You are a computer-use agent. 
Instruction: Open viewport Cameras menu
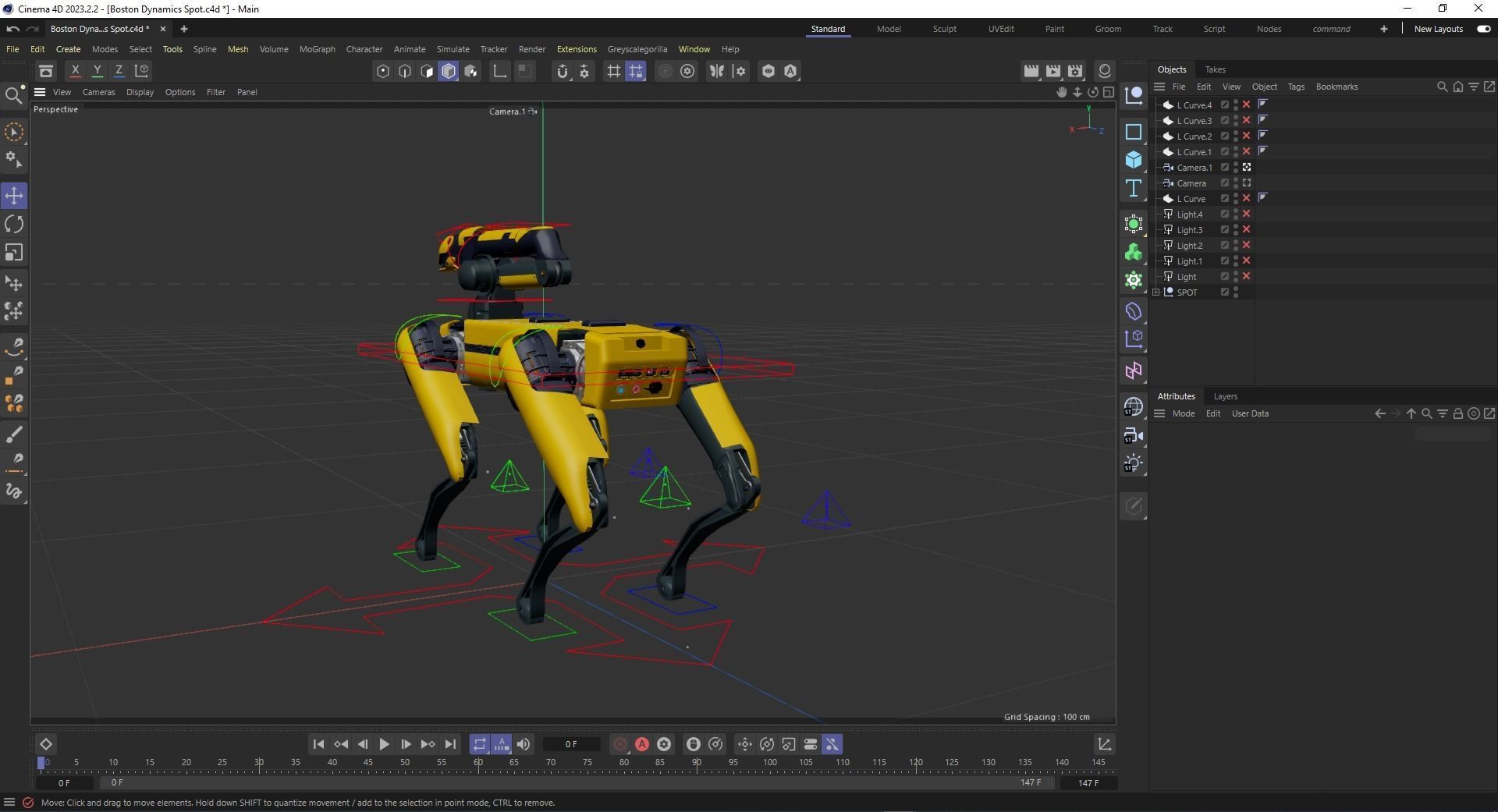click(98, 92)
